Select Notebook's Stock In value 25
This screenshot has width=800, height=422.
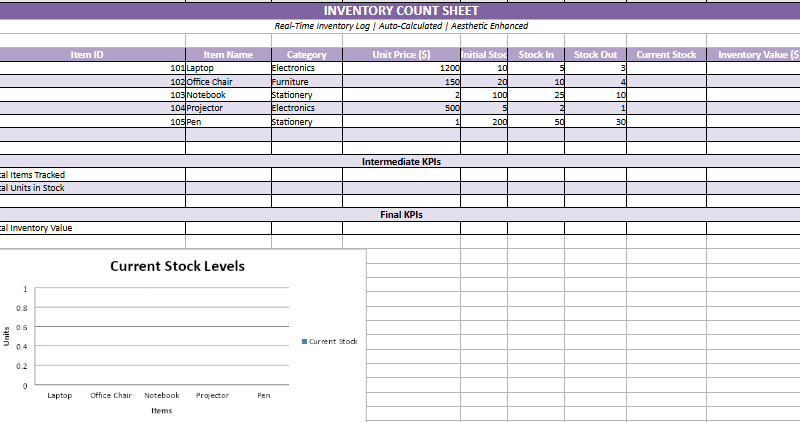[536, 95]
